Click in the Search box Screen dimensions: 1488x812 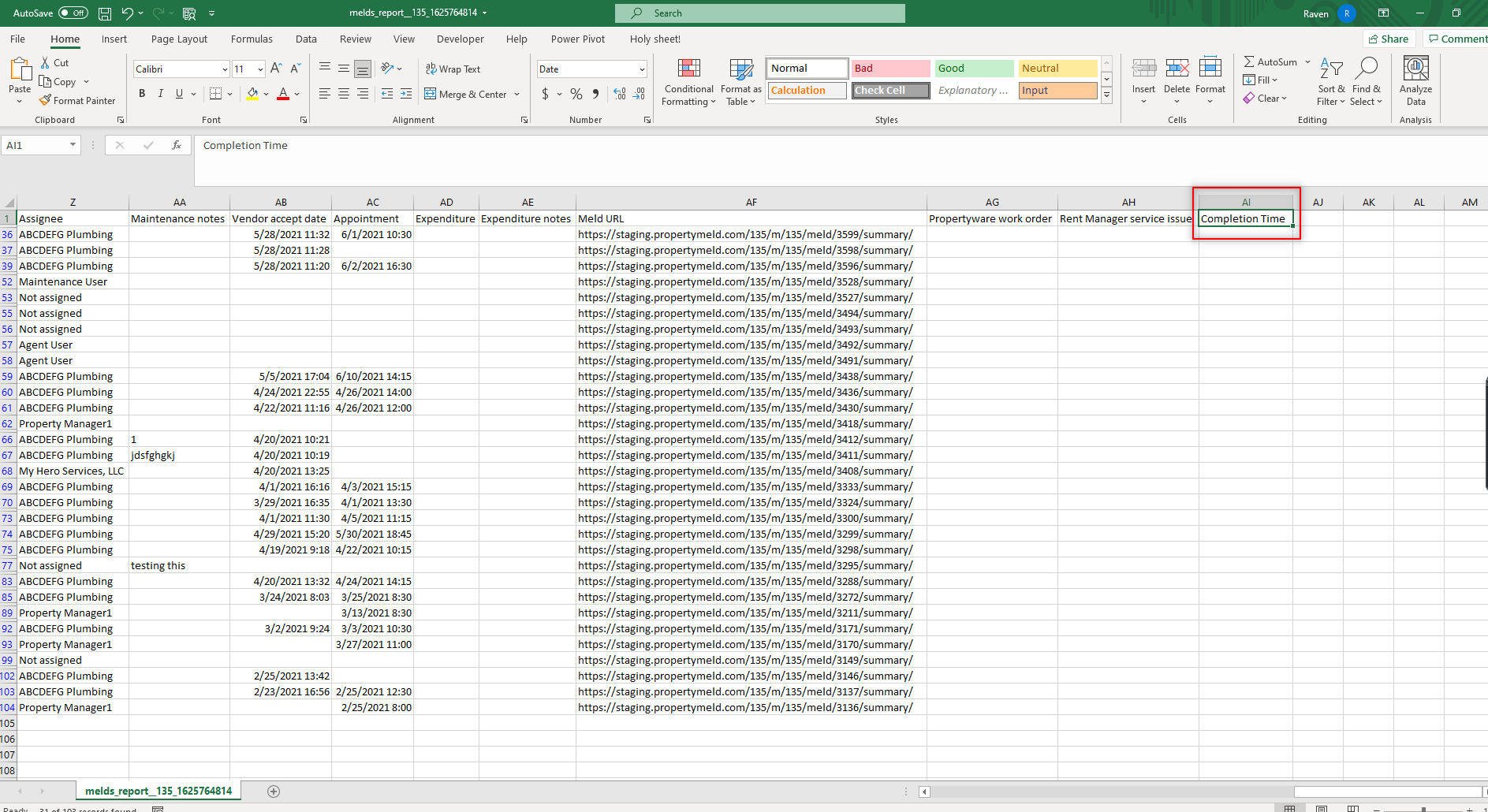(x=760, y=13)
